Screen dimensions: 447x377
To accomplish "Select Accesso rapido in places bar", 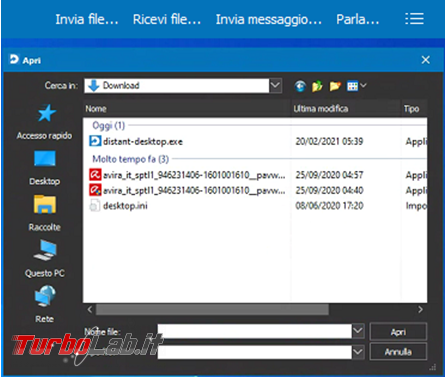I will (x=44, y=122).
